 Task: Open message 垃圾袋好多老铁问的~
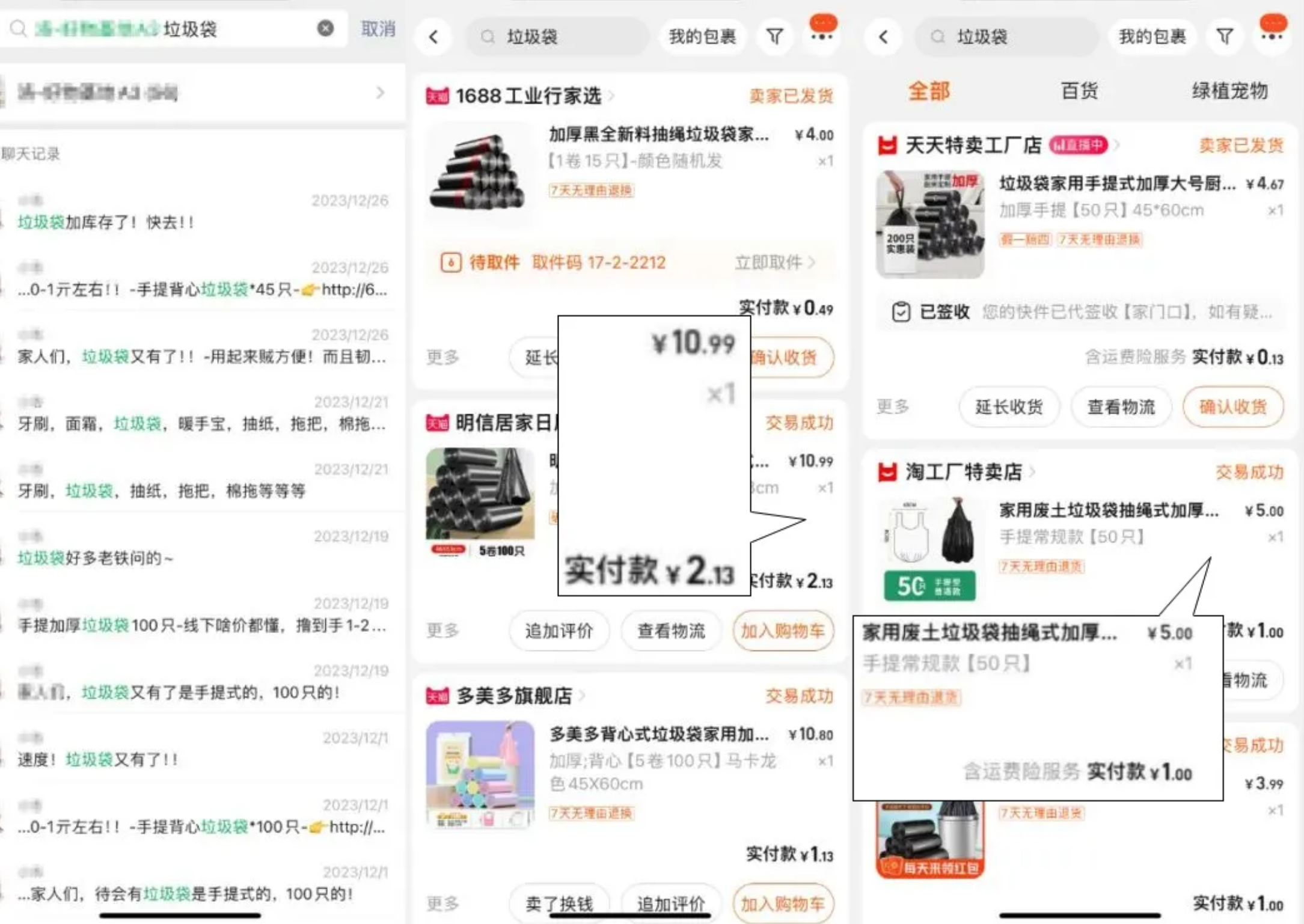(201, 548)
